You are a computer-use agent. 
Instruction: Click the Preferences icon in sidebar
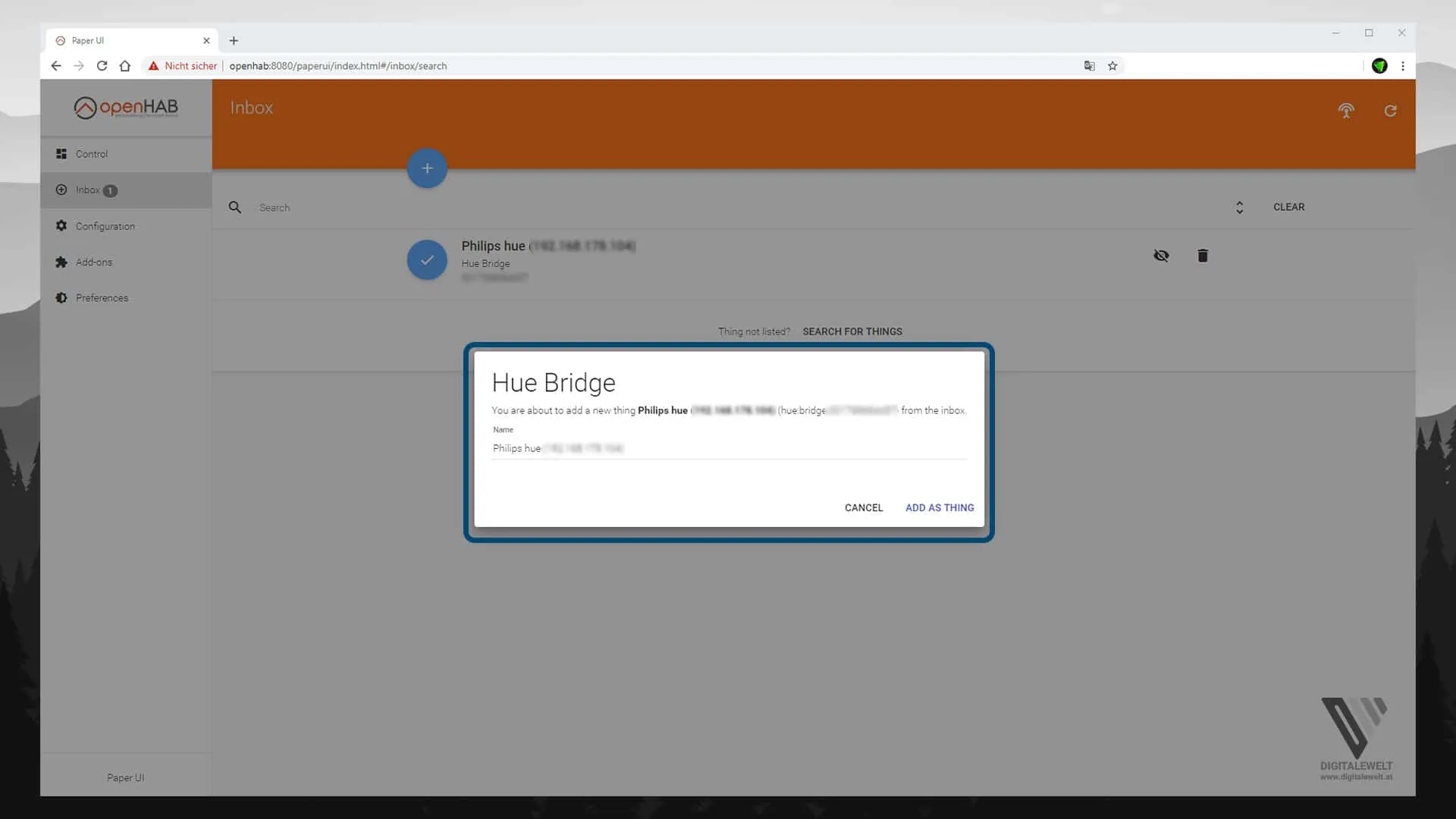[x=61, y=298]
